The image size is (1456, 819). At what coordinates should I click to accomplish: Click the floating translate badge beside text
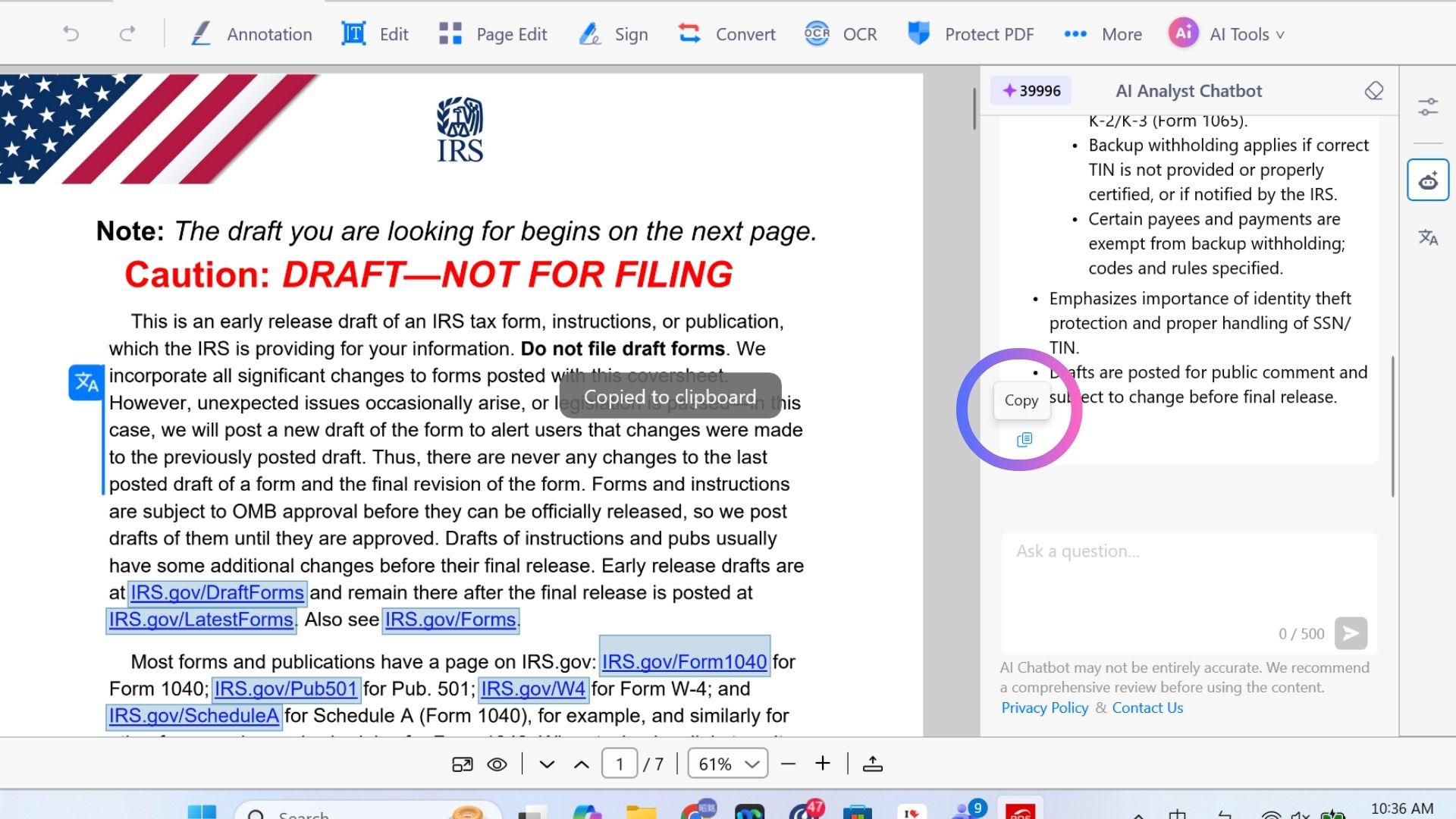click(86, 382)
